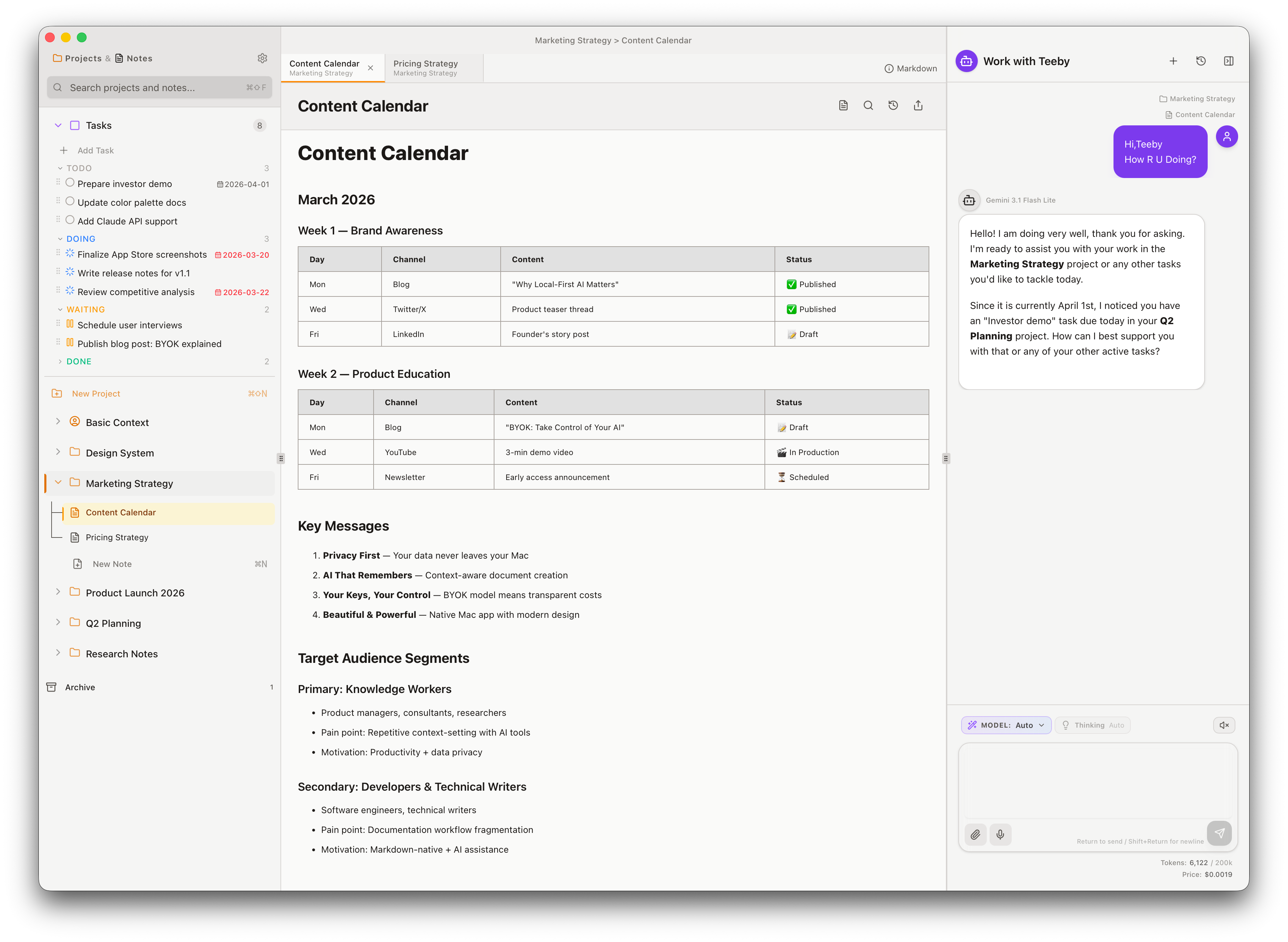Viewport: 1288px width, 942px height.
Task: Start a new chat with plus icon
Action: pyautogui.click(x=1173, y=61)
